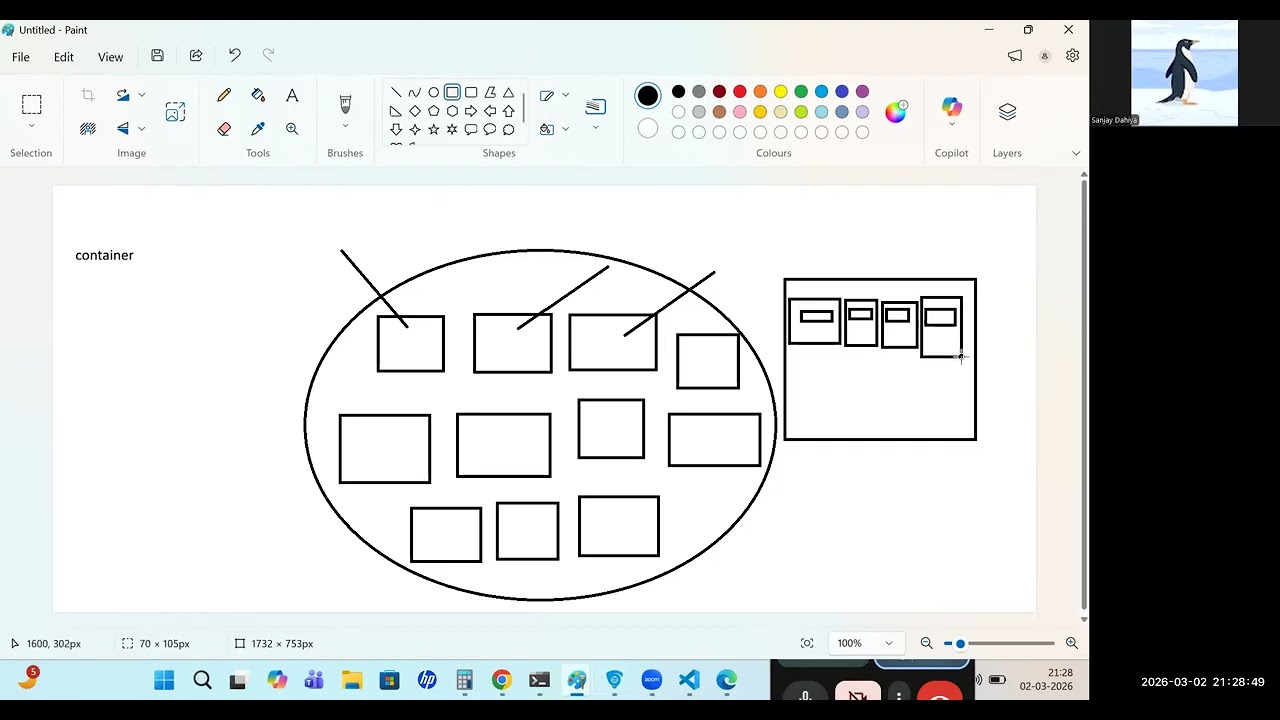This screenshot has width=1280, height=720.
Task: Collapse the ribbon with the chevron
Action: 1076,153
